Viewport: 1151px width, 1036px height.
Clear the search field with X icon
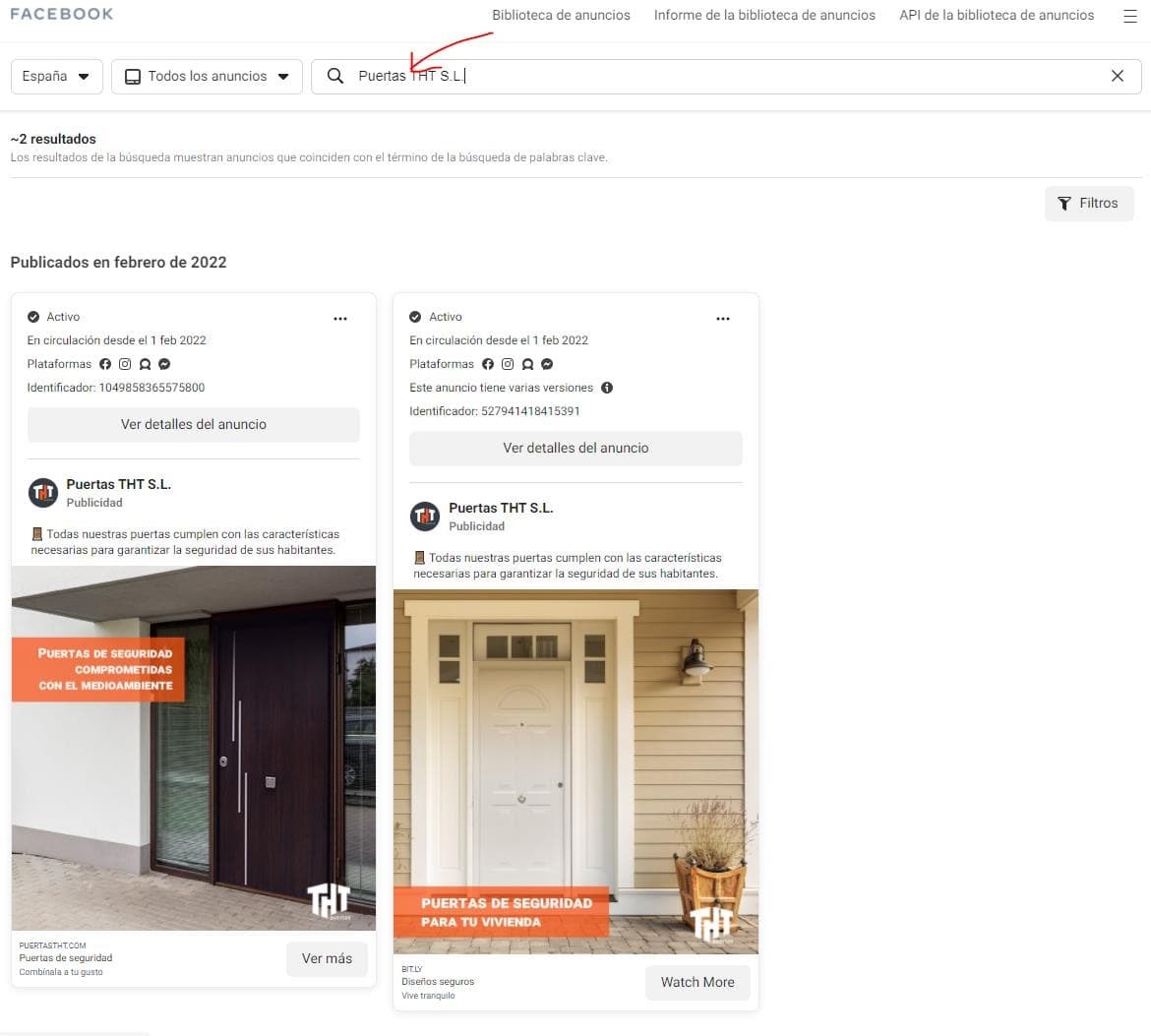pos(1118,76)
